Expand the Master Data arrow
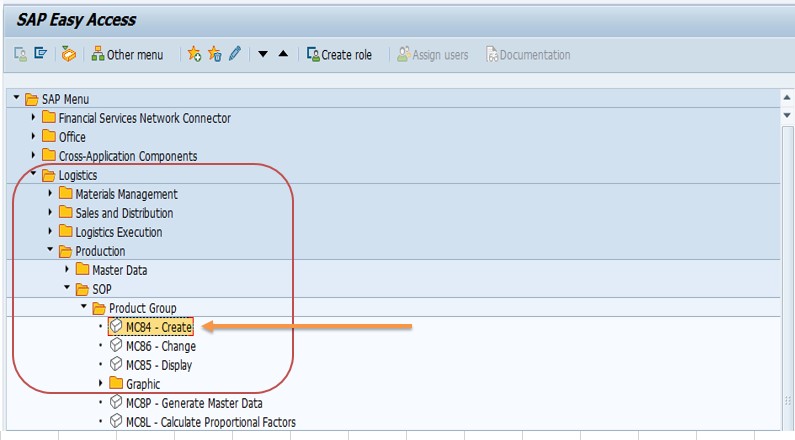 66,269
